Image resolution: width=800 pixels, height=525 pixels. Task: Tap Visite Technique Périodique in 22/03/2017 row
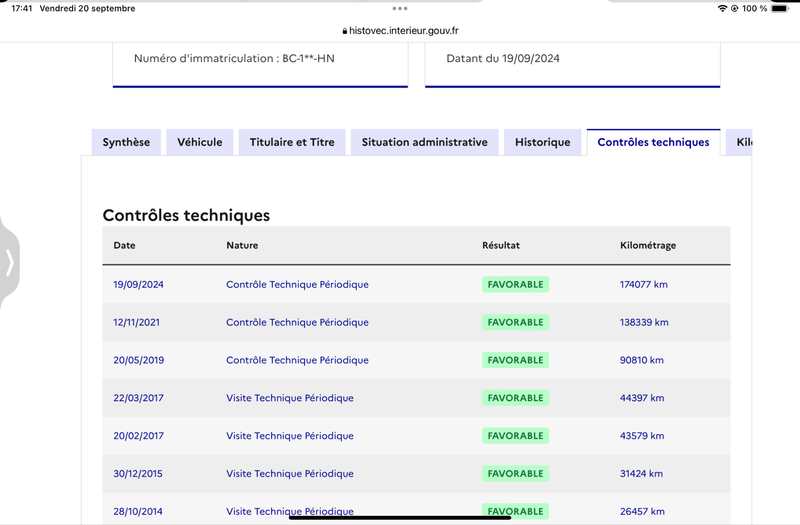(290, 398)
